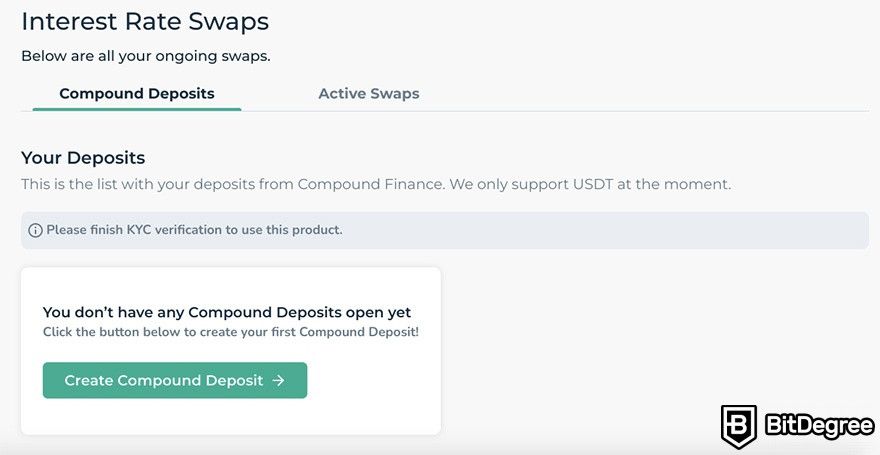
Task: Switch to the Active Swaps tab
Action: 369,93
